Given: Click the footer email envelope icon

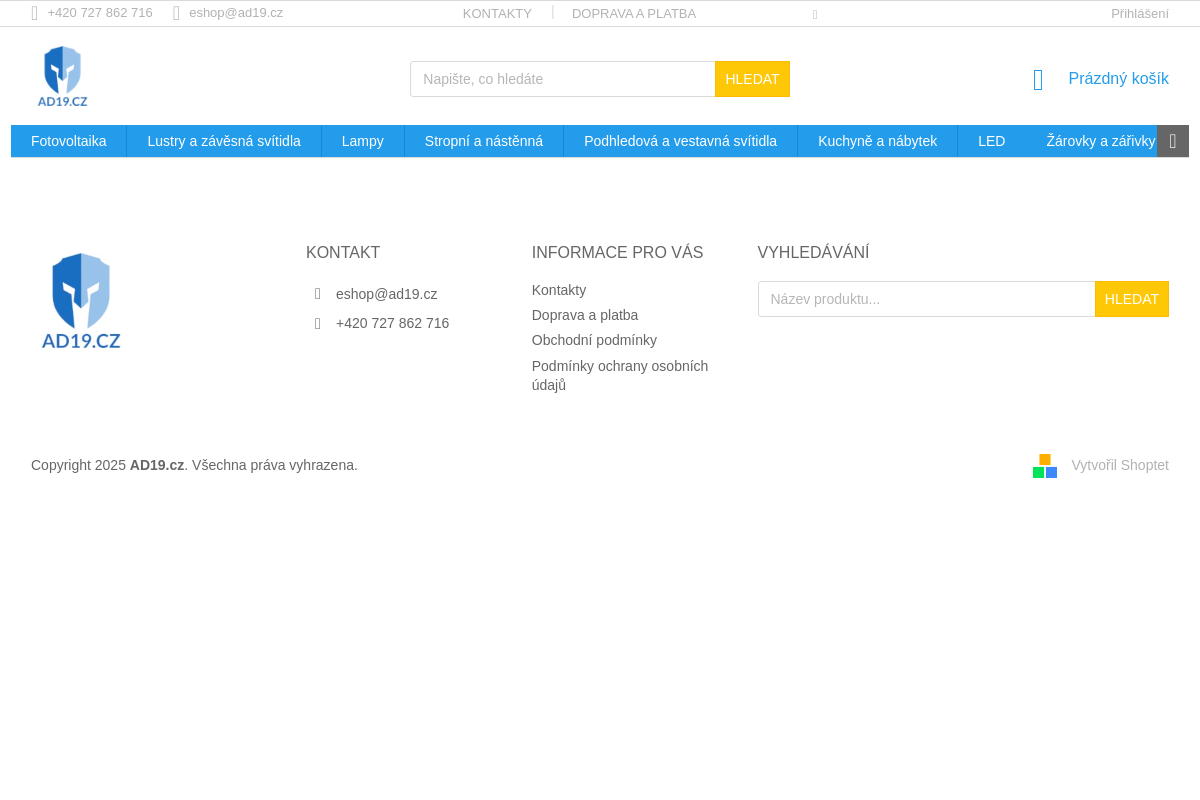Looking at the screenshot, I should (x=318, y=294).
